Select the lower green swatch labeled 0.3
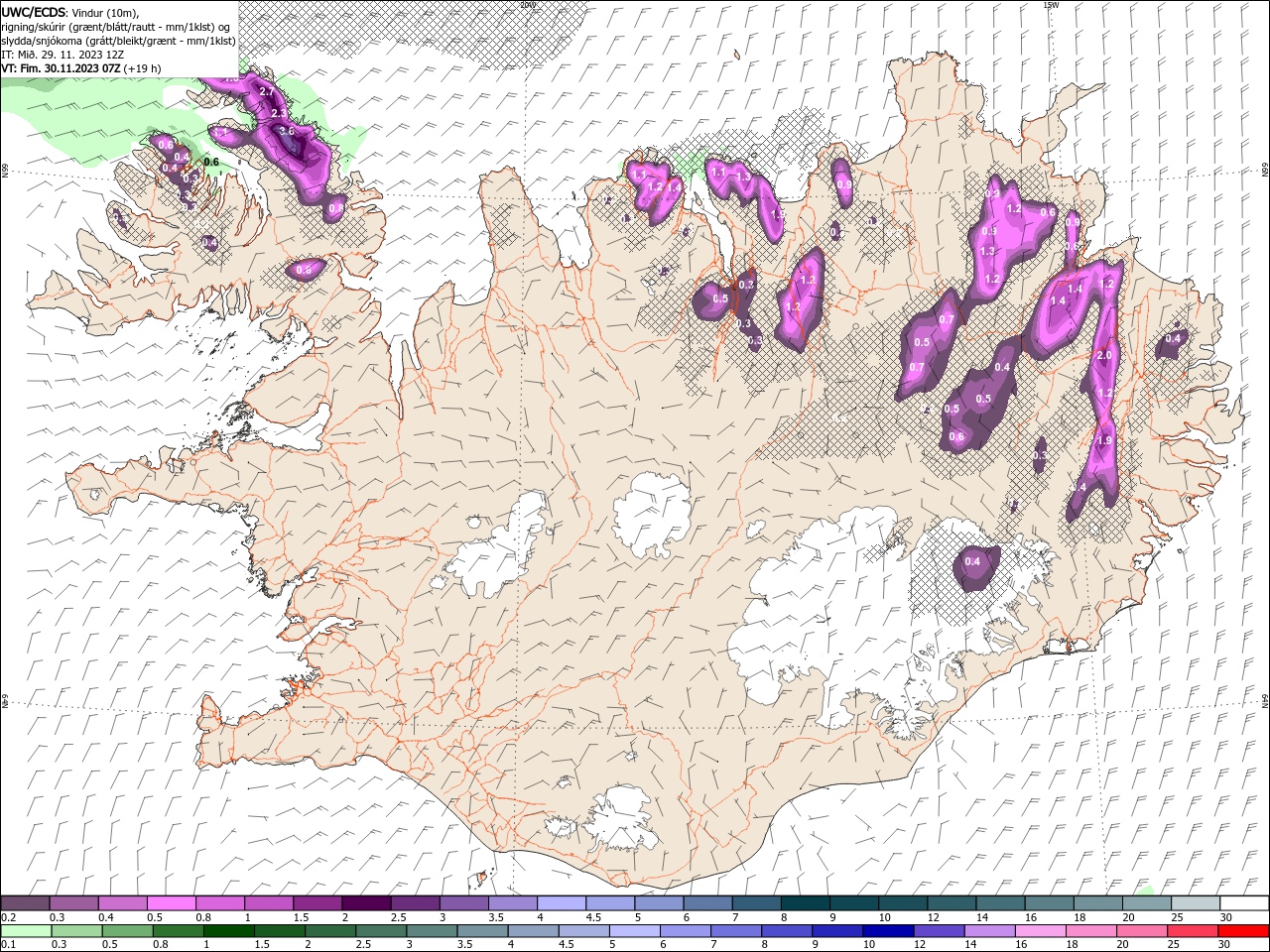Image resolution: width=1270 pixels, height=952 pixels. [77, 931]
